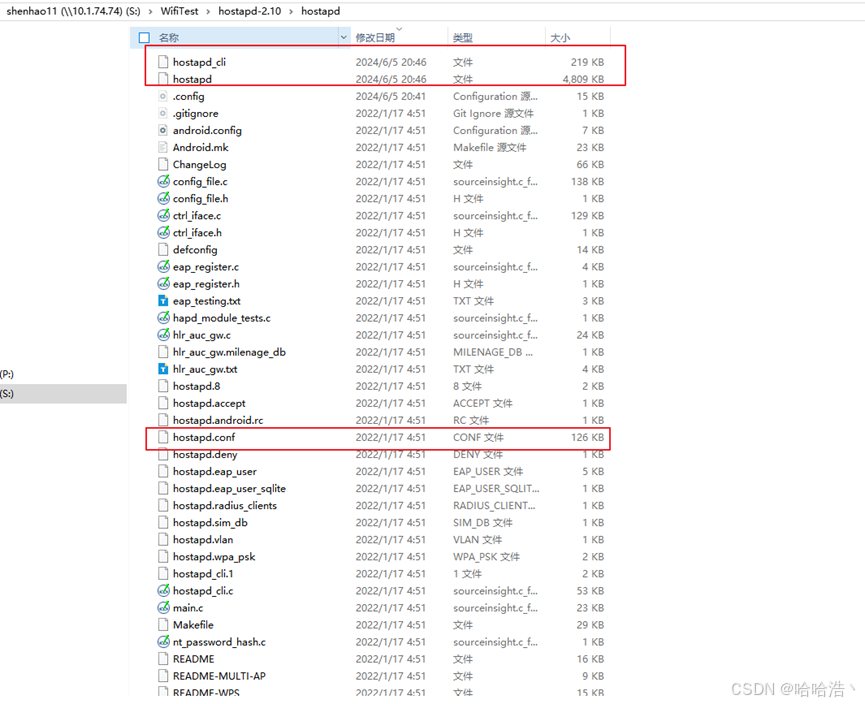Select the nt_password_hash.c source icon
This screenshot has height=704, width=865.
(x=163, y=642)
